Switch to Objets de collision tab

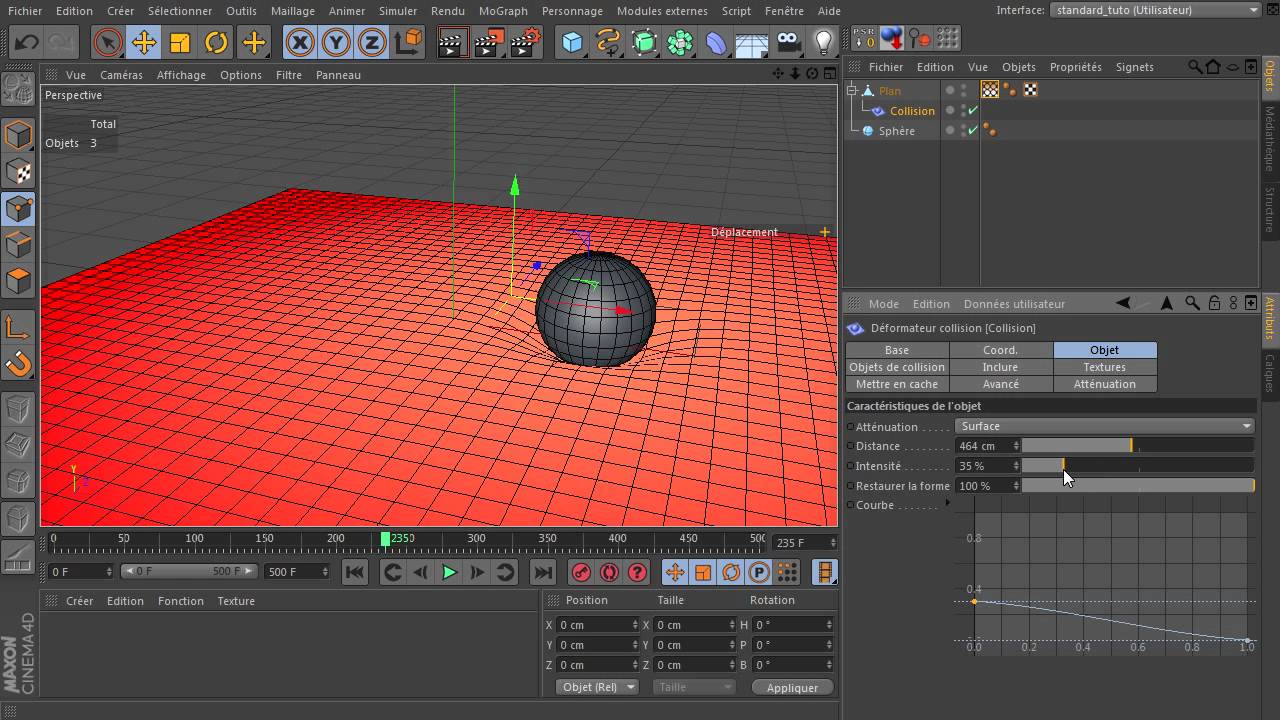[897, 367]
